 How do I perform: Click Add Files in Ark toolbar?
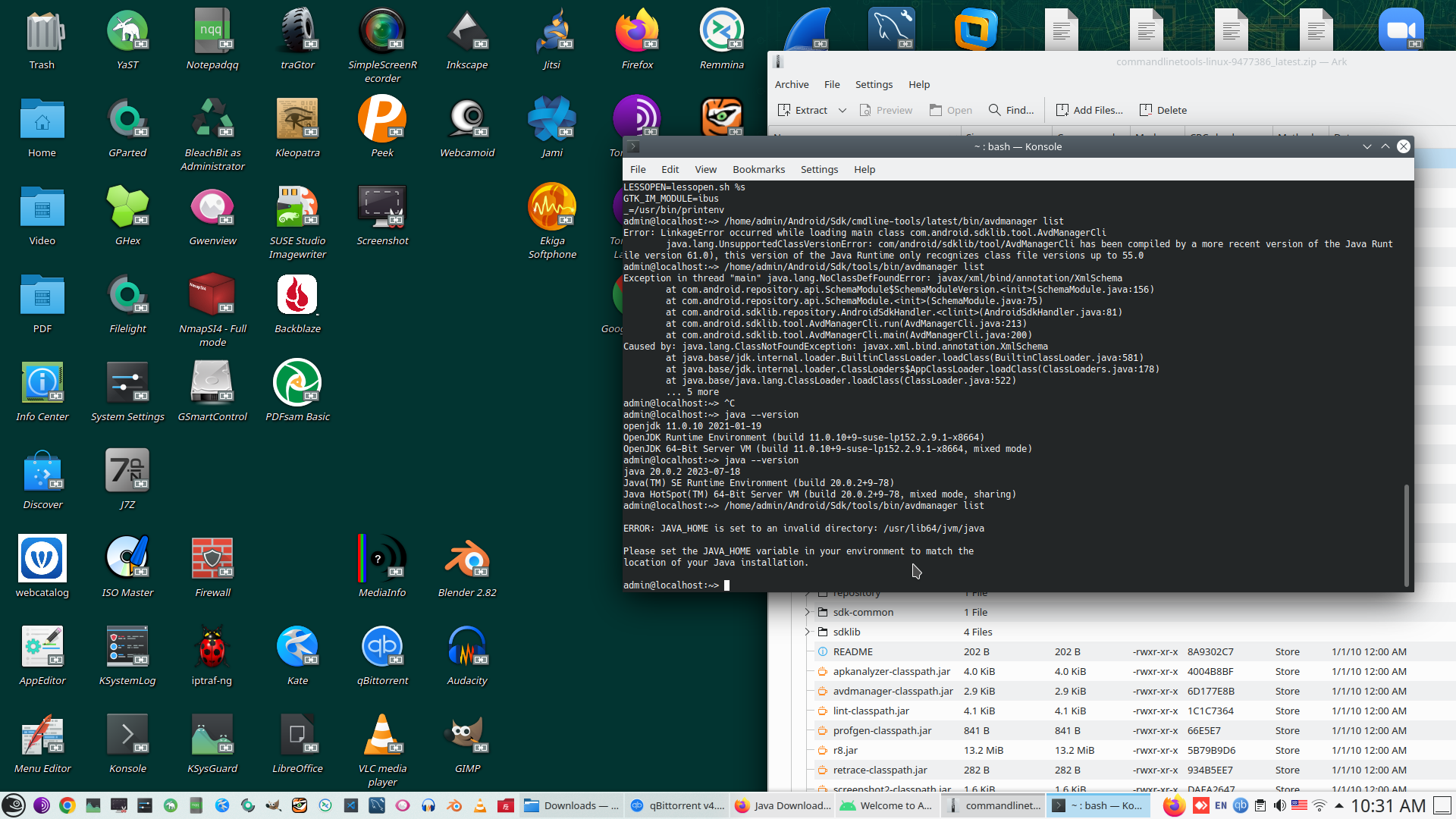[x=1089, y=110]
